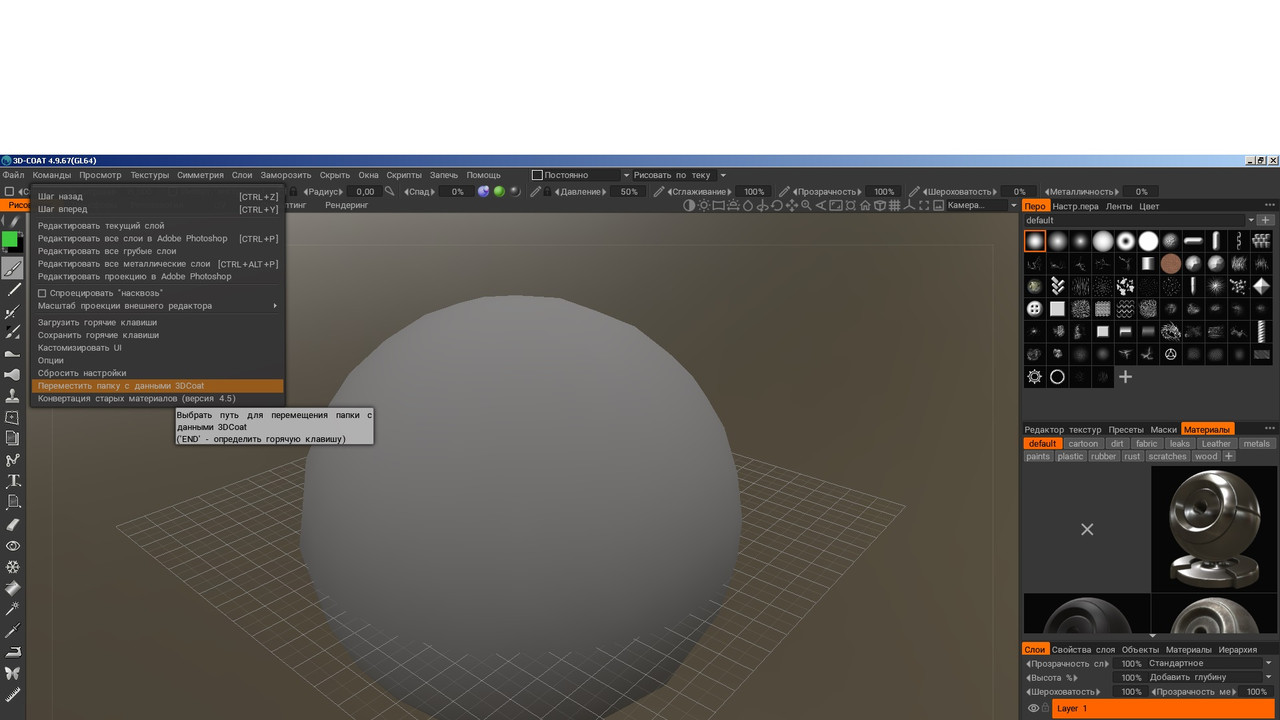The image size is (1280, 720).
Task: Click the green foreground color swatch
Action: click(x=10, y=240)
